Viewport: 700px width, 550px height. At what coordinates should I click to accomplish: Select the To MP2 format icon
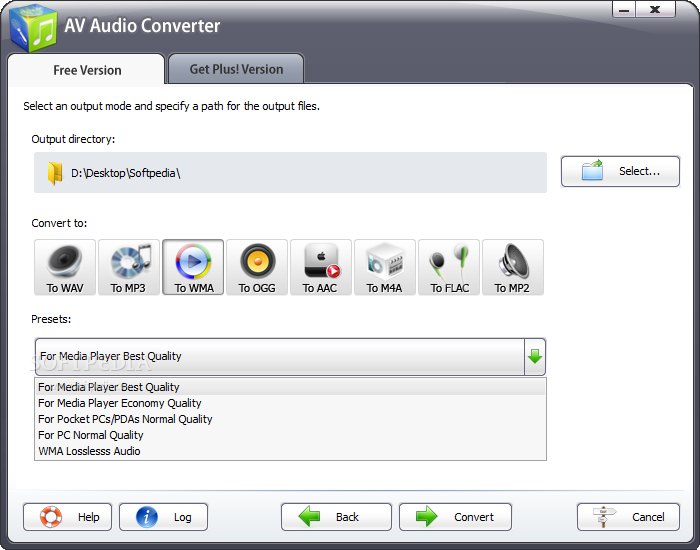point(513,267)
